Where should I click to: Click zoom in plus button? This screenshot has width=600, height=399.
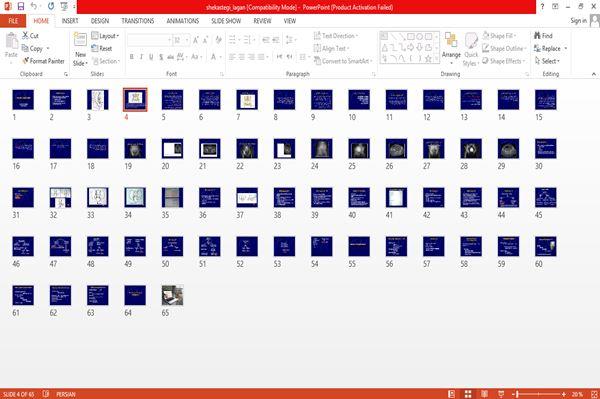[564, 394]
